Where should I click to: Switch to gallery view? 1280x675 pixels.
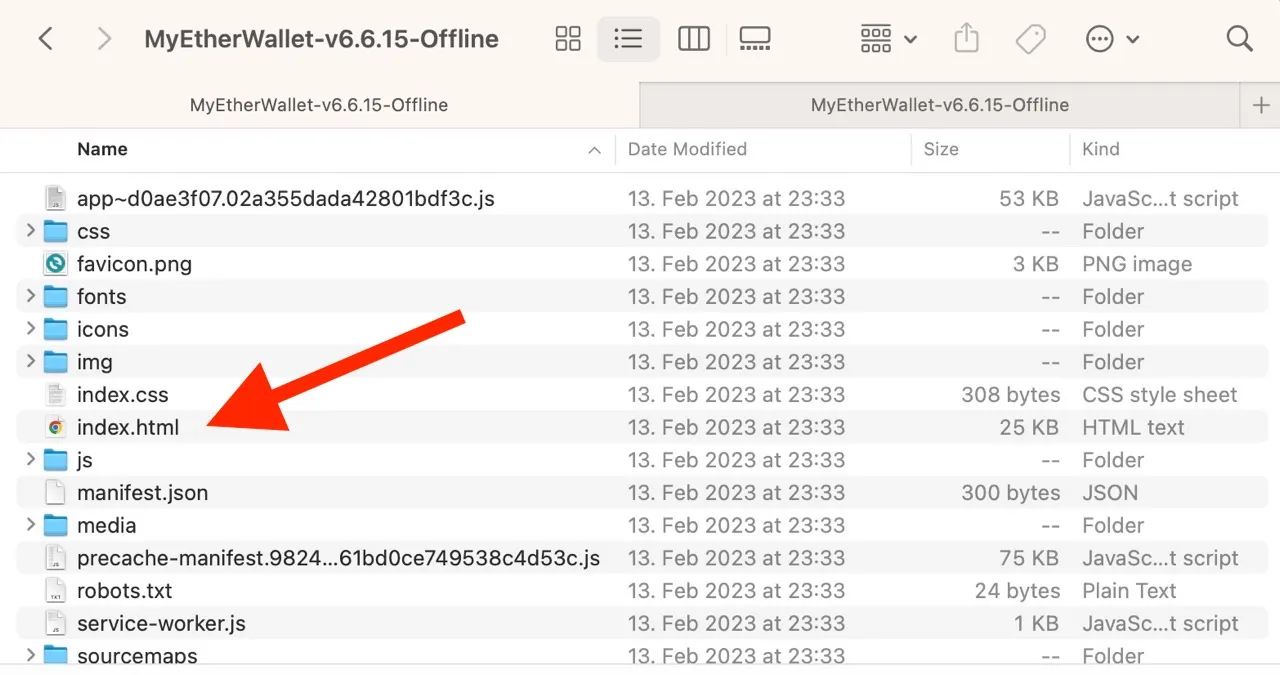[x=755, y=39]
